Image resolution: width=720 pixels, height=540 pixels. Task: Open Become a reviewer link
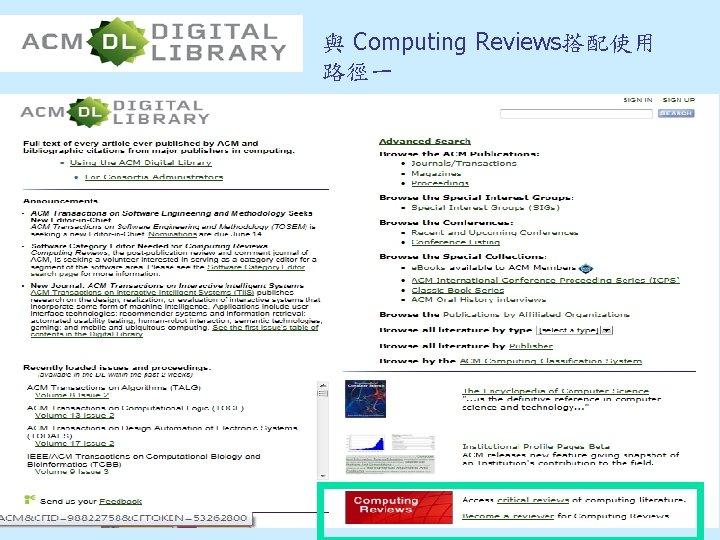(508, 516)
